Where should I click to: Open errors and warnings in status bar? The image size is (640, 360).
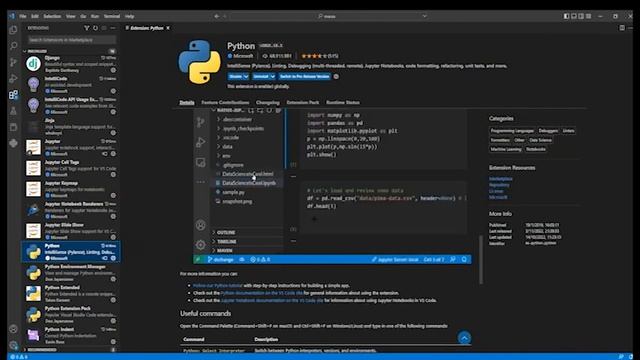(19, 357)
